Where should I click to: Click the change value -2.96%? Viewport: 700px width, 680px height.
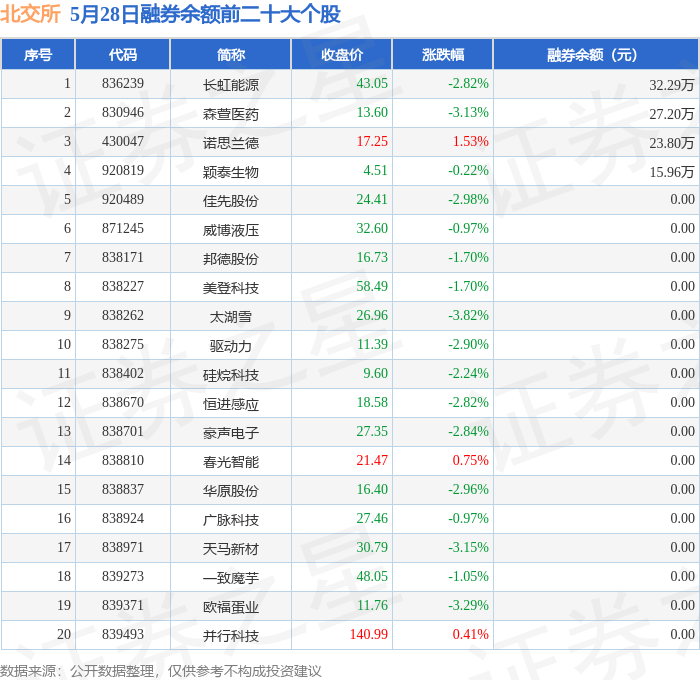tap(468, 489)
